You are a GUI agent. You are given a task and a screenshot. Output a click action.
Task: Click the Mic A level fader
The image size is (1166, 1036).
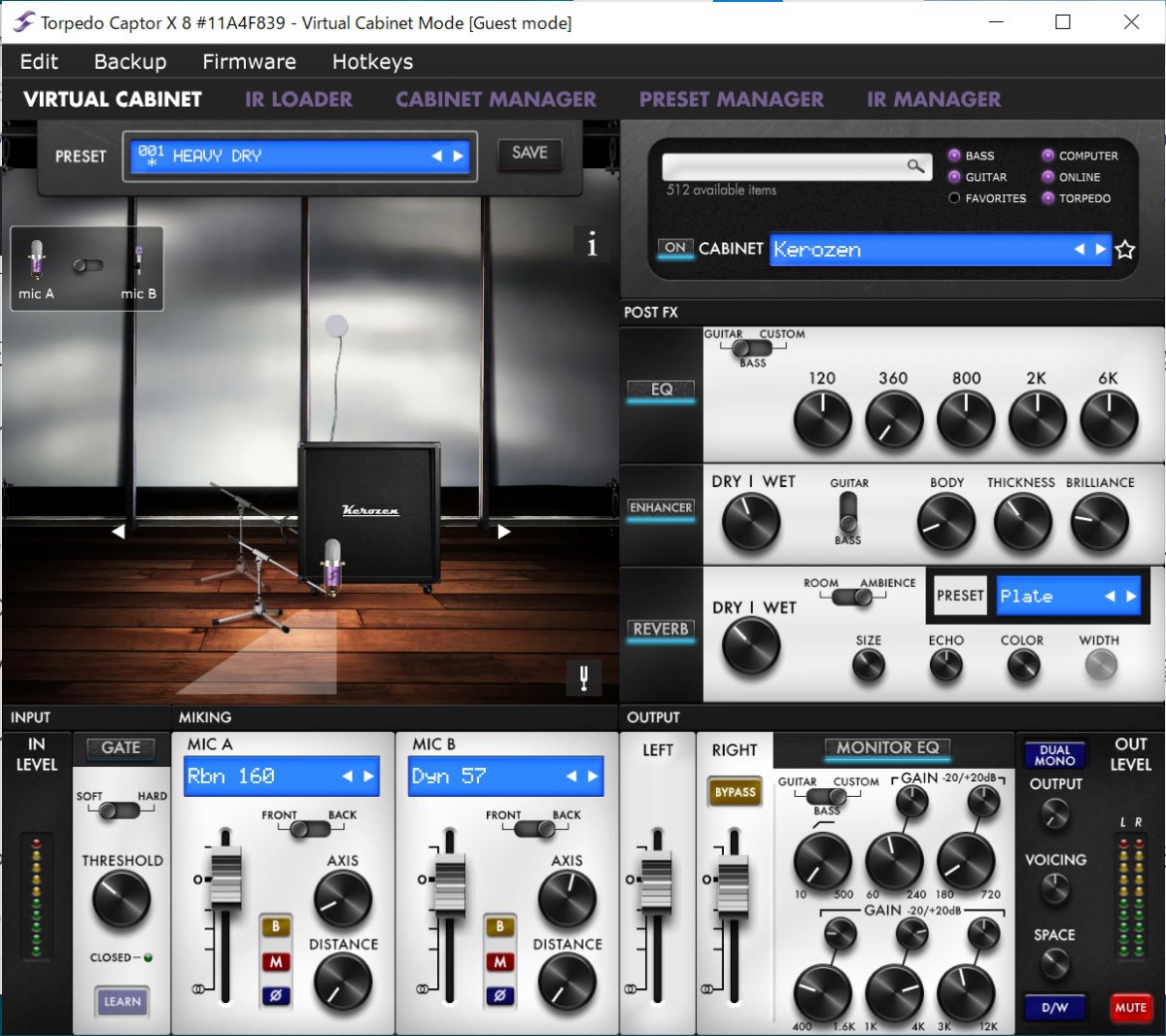point(225,878)
